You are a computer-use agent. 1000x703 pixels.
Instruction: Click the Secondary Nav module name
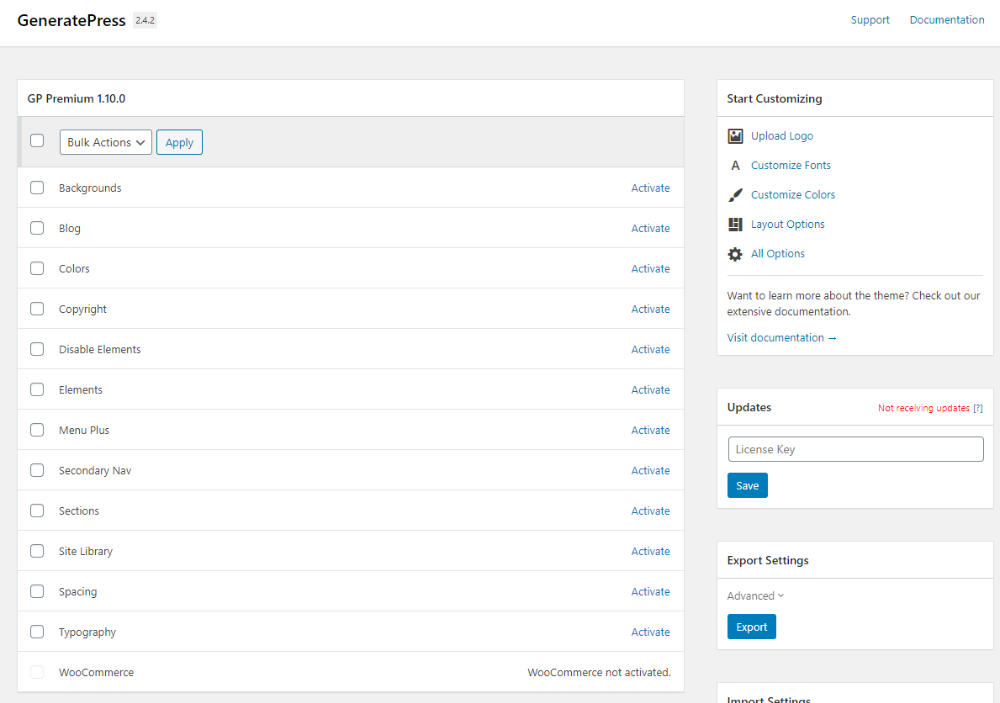tap(95, 471)
